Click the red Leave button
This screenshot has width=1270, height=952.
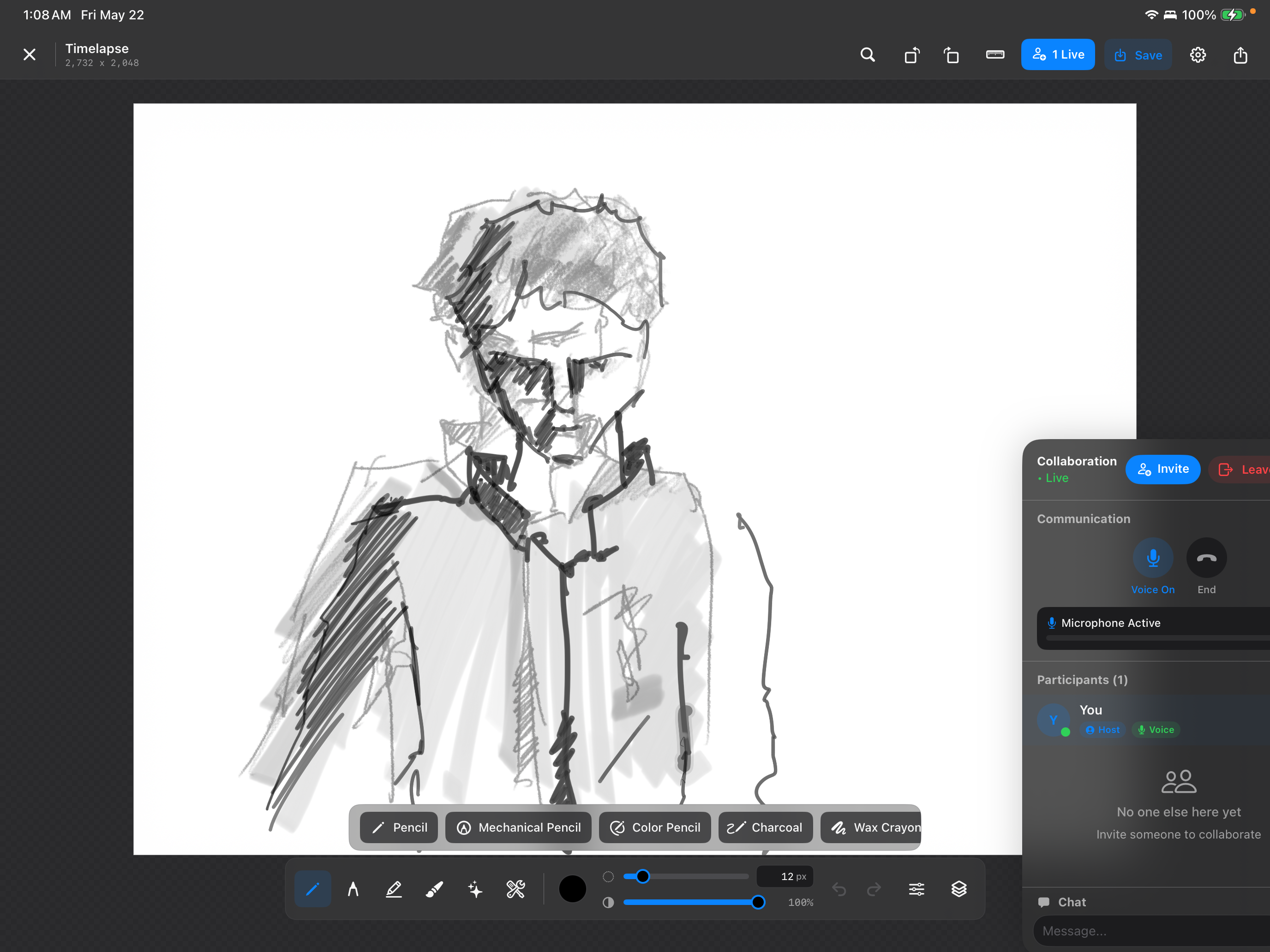1240,470
